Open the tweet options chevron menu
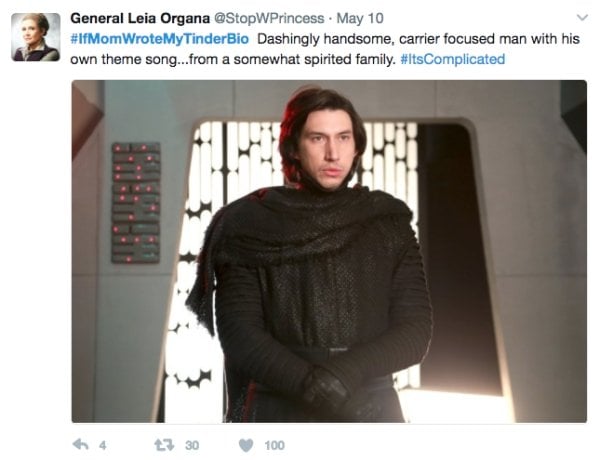This screenshot has width=600, height=460. coord(582,18)
